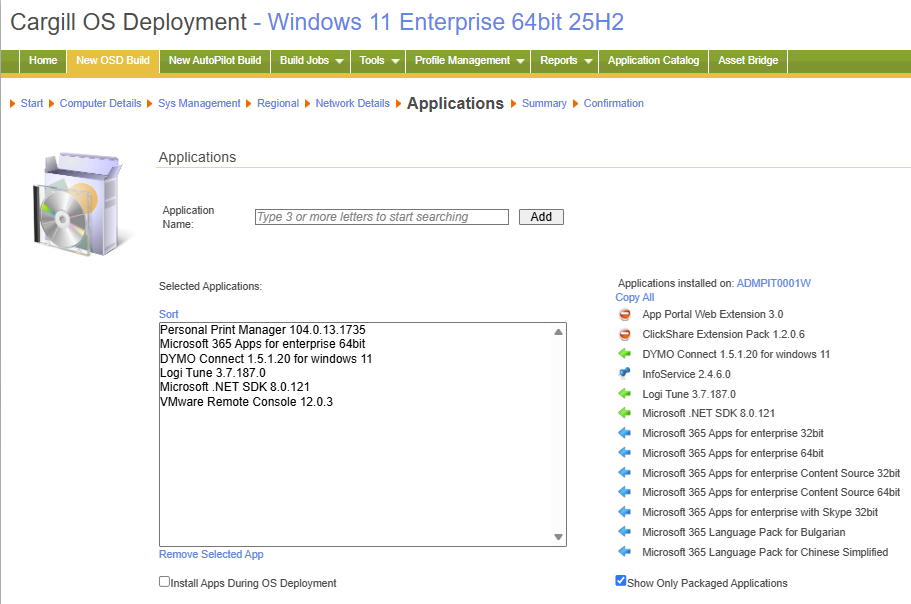Select DYMO Connect 1.5.1.20 in selected list
Screen dimensions: 911x604
(266, 359)
